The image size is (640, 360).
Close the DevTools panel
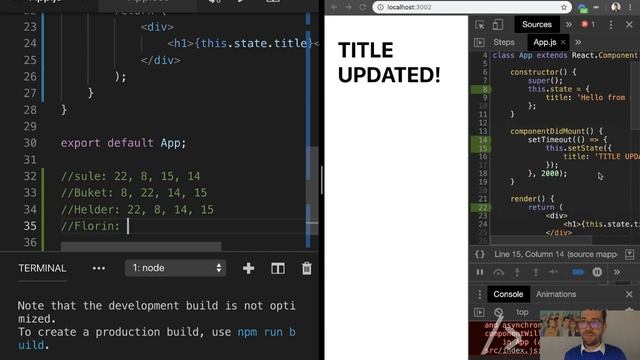click(629, 24)
